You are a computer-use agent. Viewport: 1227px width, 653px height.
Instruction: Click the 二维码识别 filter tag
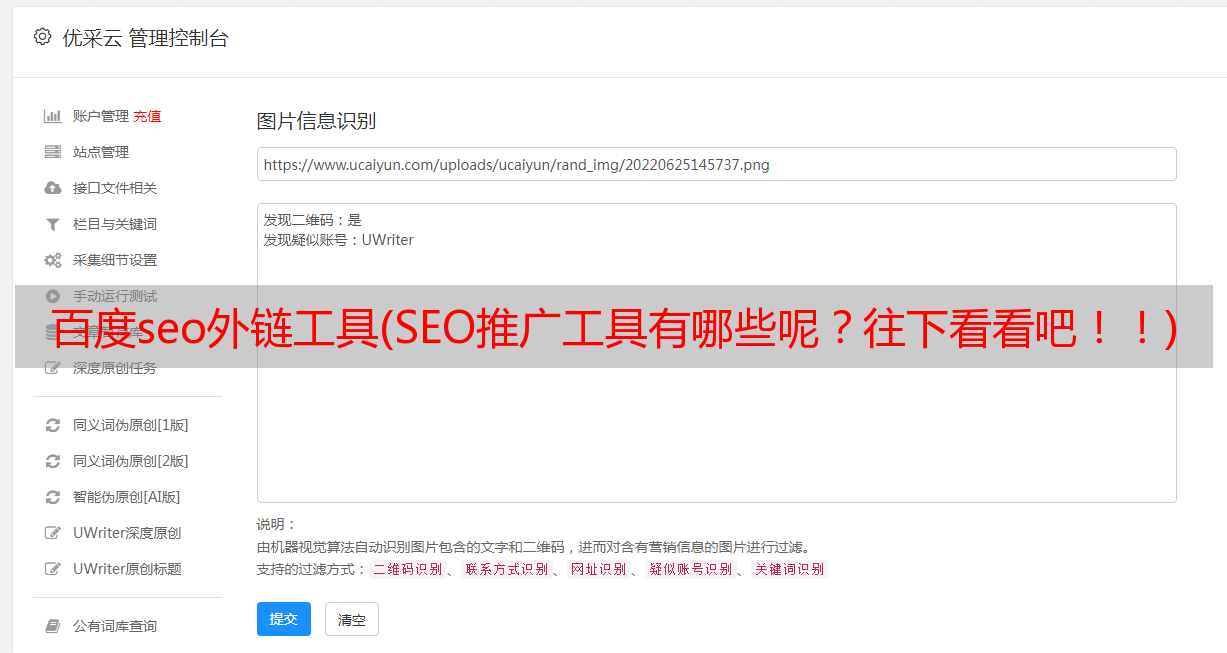[407, 569]
